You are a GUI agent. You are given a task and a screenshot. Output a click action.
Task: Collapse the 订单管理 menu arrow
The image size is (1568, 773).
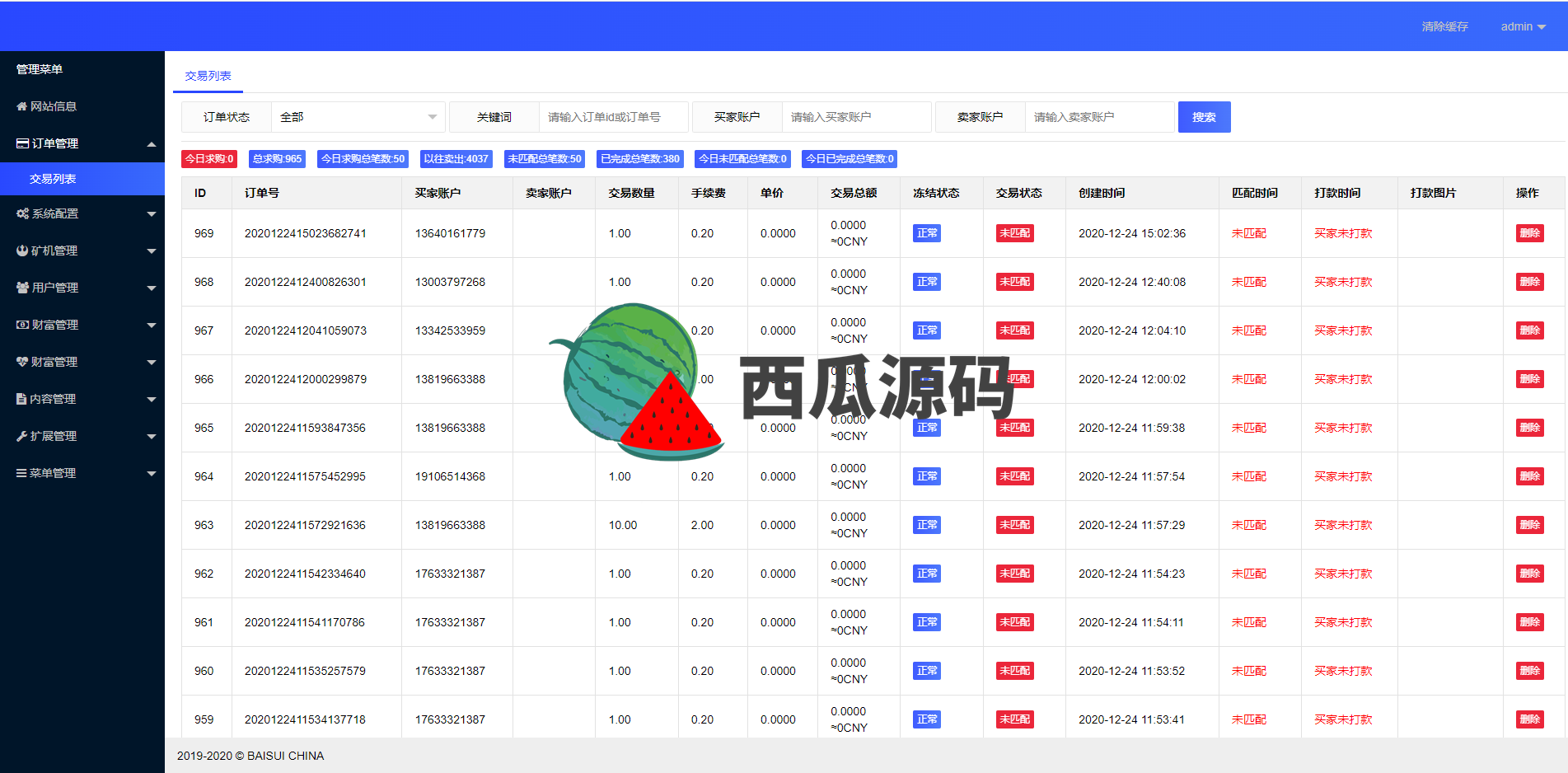(x=151, y=144)
